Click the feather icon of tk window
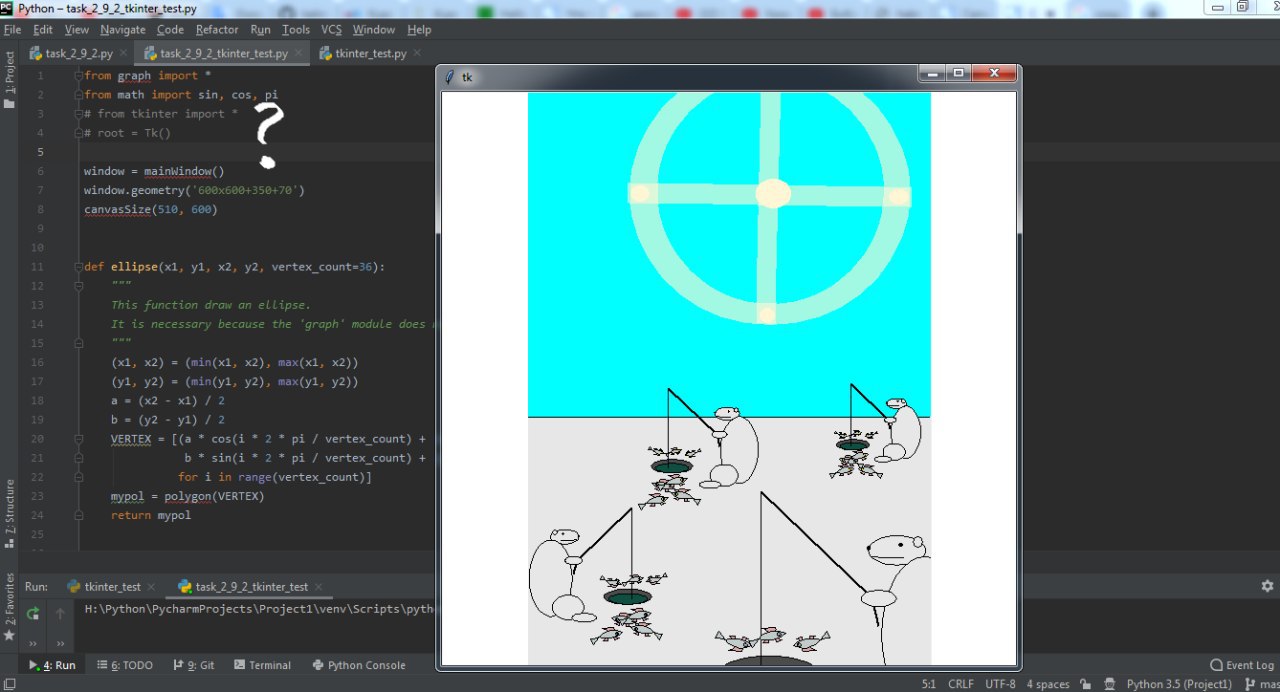 pyautogui.click(x=451, y=77)
